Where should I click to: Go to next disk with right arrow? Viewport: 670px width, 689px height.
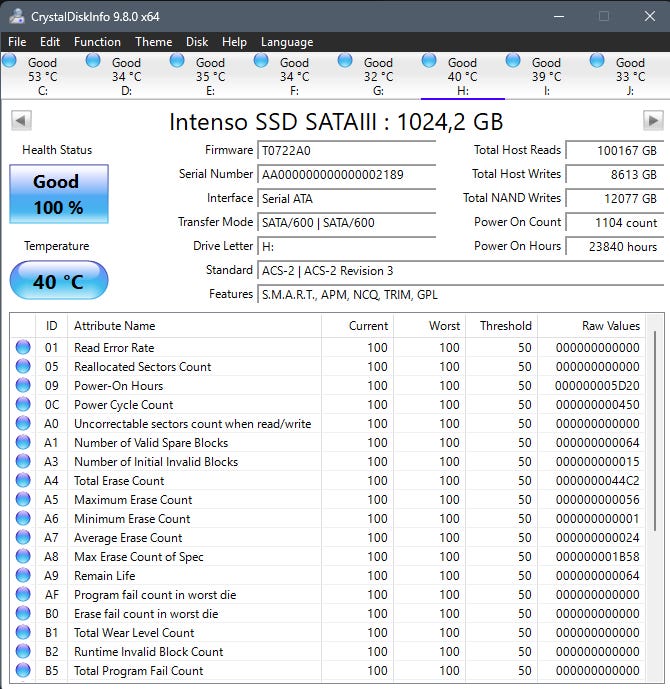[x=652, y=121]
